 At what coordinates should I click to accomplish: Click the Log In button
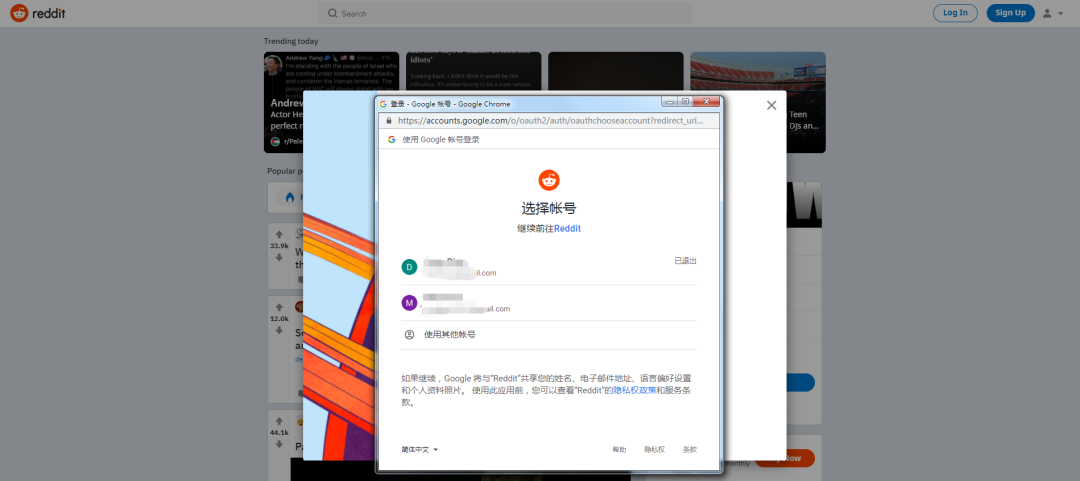pos(955,13)
